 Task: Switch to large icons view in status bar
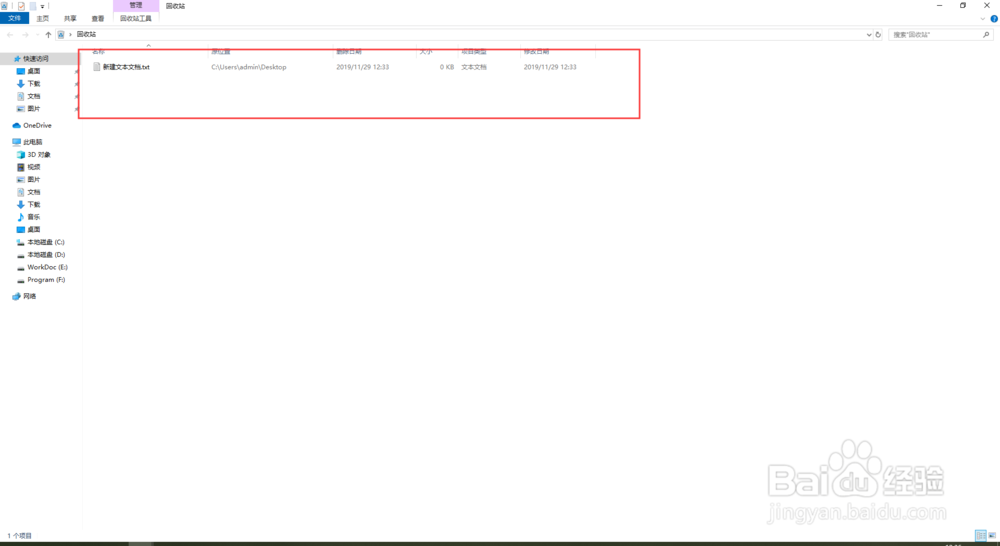(992, 536)
